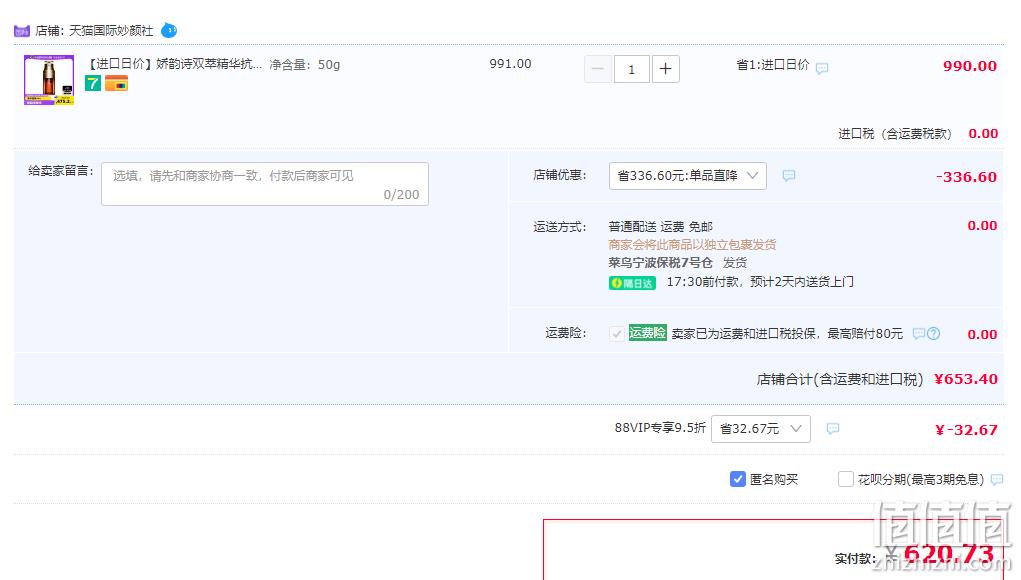
Task: Click 菜鸟宁波保税7号仓 warehouse text
Action: point(660,263)
